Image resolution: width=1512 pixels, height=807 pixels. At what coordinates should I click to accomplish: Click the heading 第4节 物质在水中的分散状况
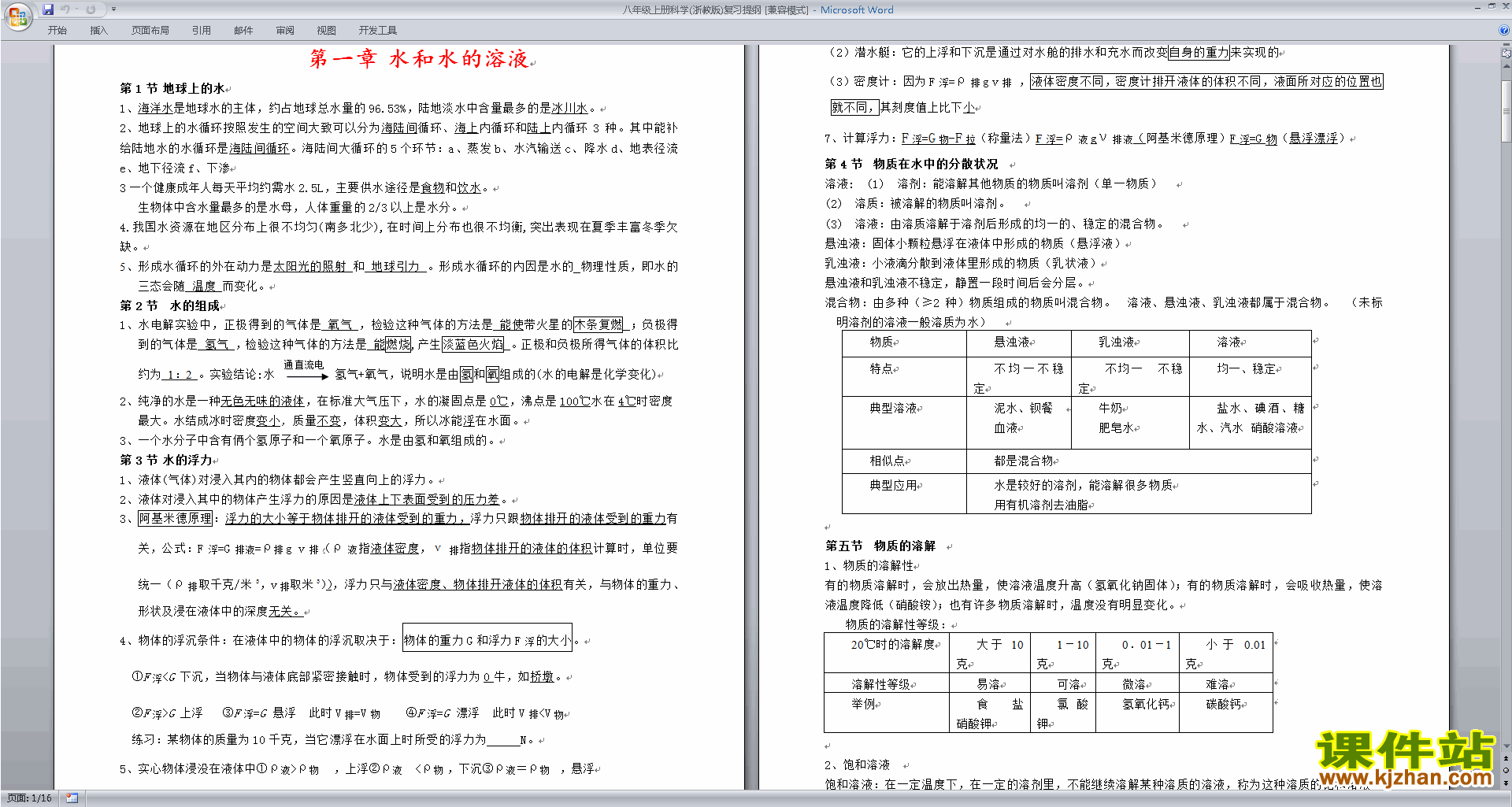click(x=911, y=164)
